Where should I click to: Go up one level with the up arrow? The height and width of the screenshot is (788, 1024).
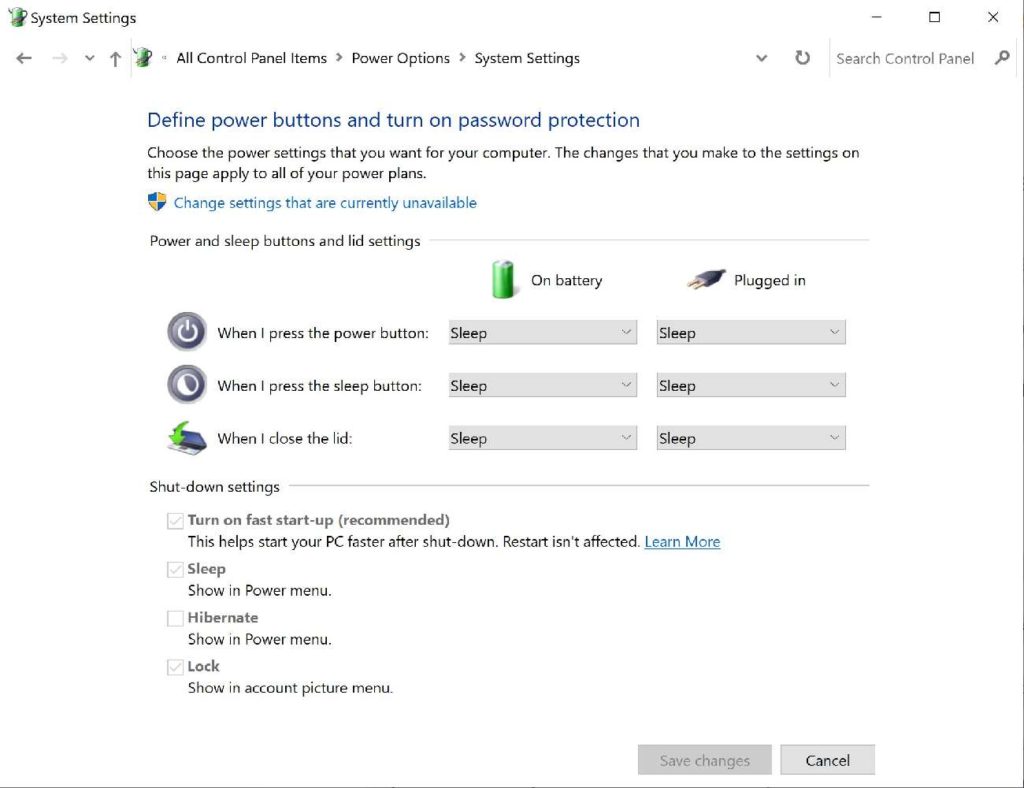(x=116, y=59)
